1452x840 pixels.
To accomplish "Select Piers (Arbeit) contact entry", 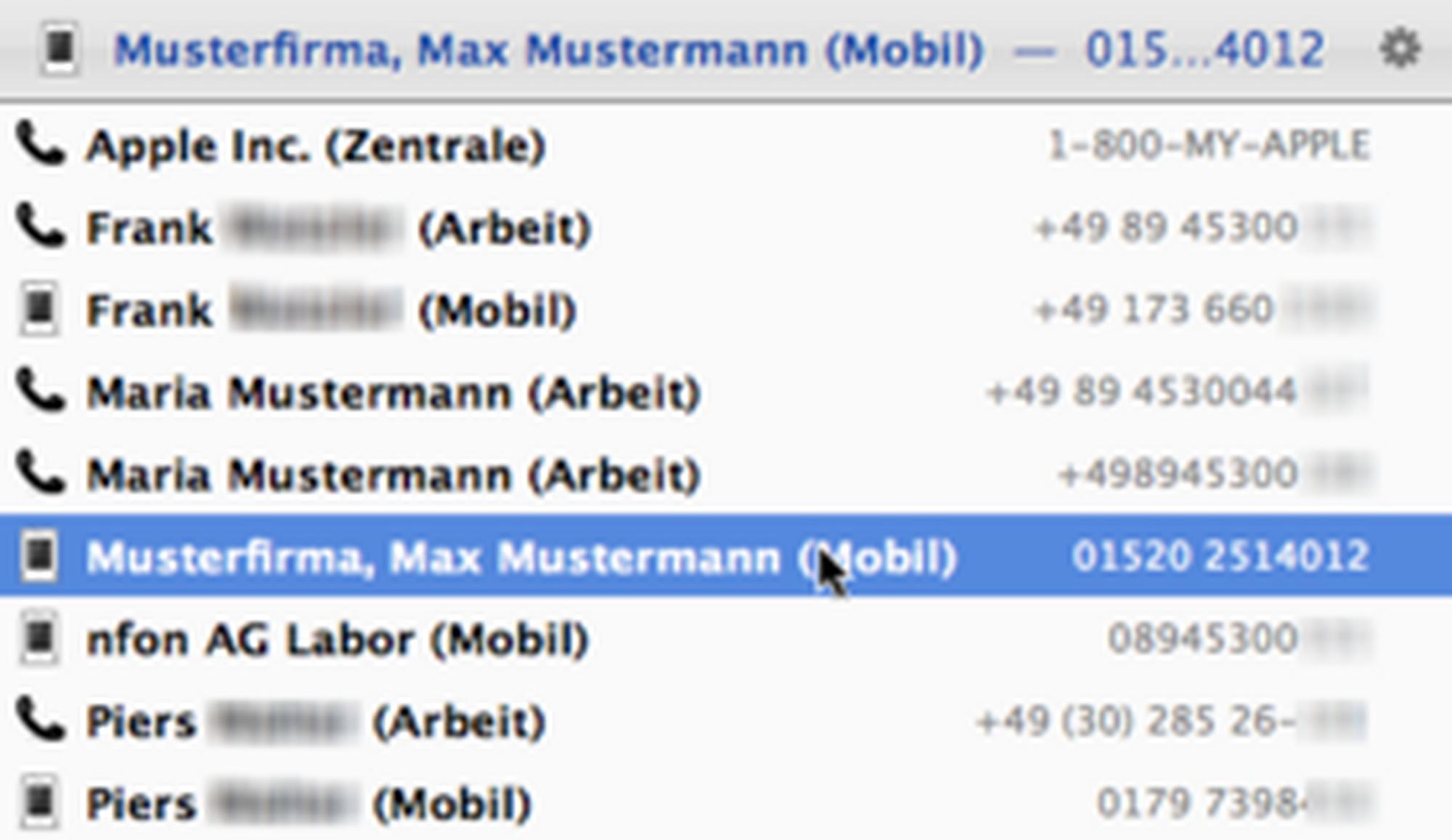I will [315, 722].
